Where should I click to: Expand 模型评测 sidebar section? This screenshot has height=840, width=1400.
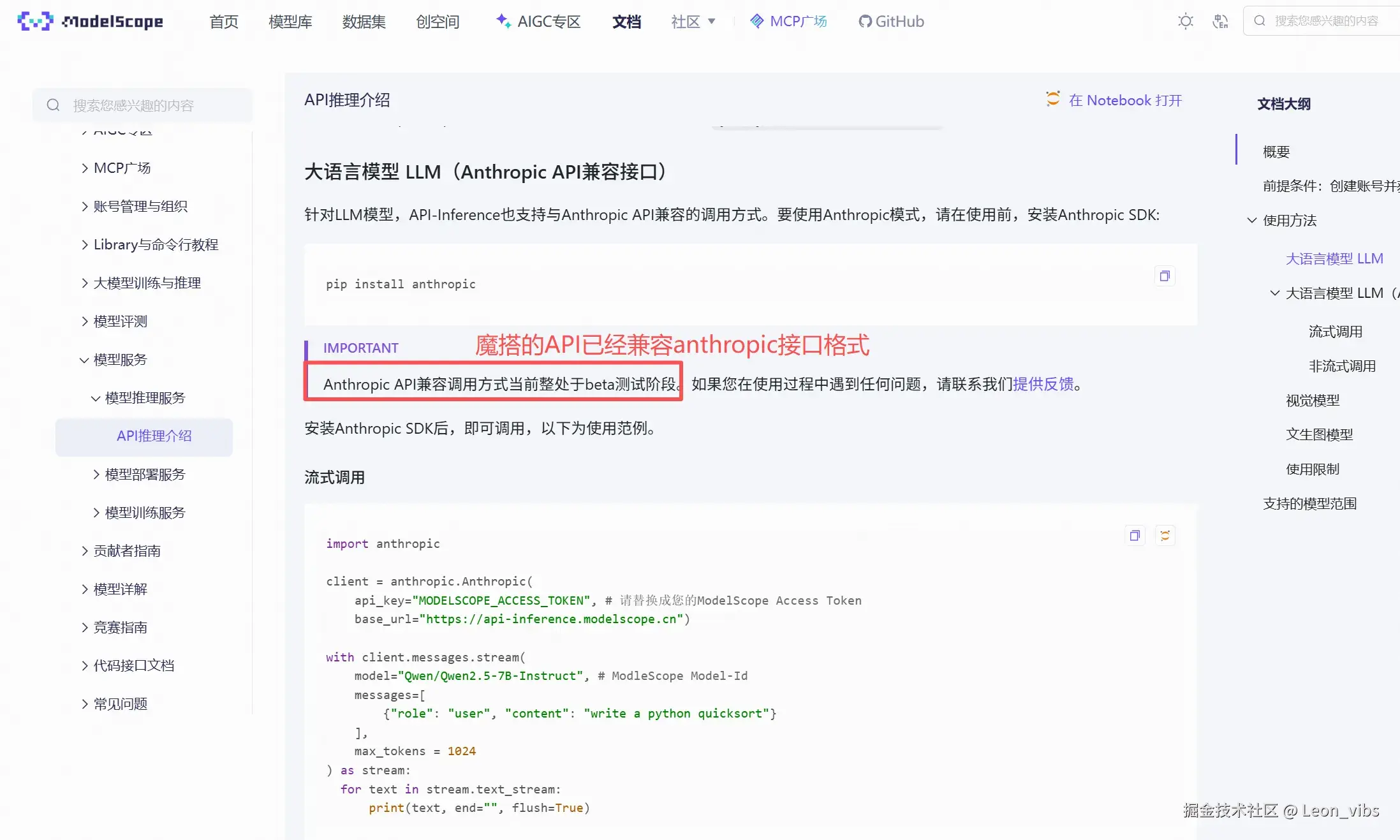pyautogui.click(x=114, y=321)
